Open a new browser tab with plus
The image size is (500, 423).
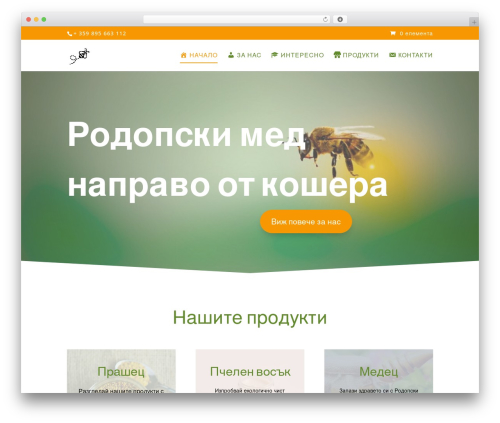474,22
